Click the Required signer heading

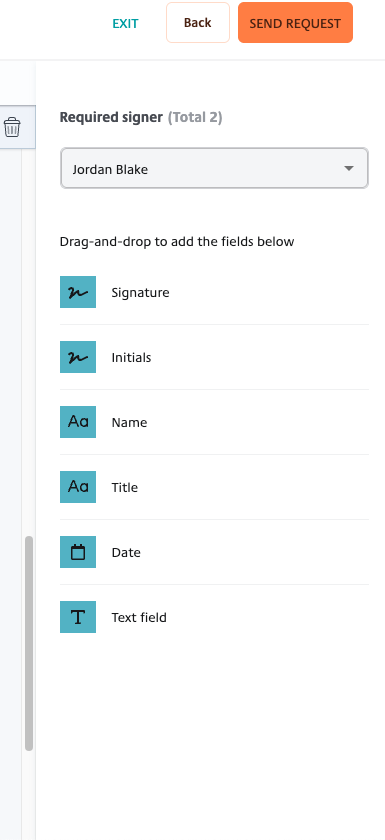tap(111, 117)
